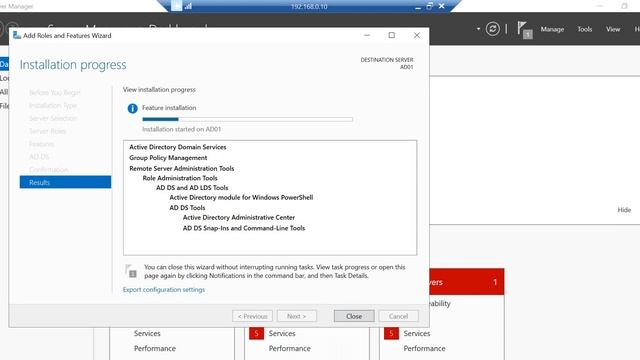Click the Cancel button in wizard

click(398, 316)
